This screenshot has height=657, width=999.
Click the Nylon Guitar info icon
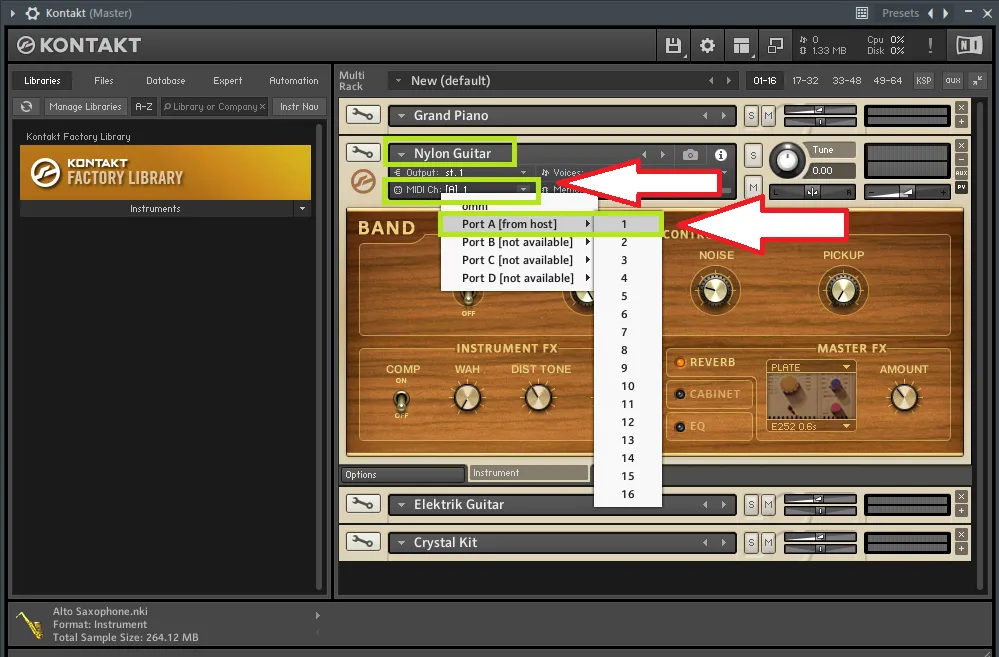pos(721,154)
